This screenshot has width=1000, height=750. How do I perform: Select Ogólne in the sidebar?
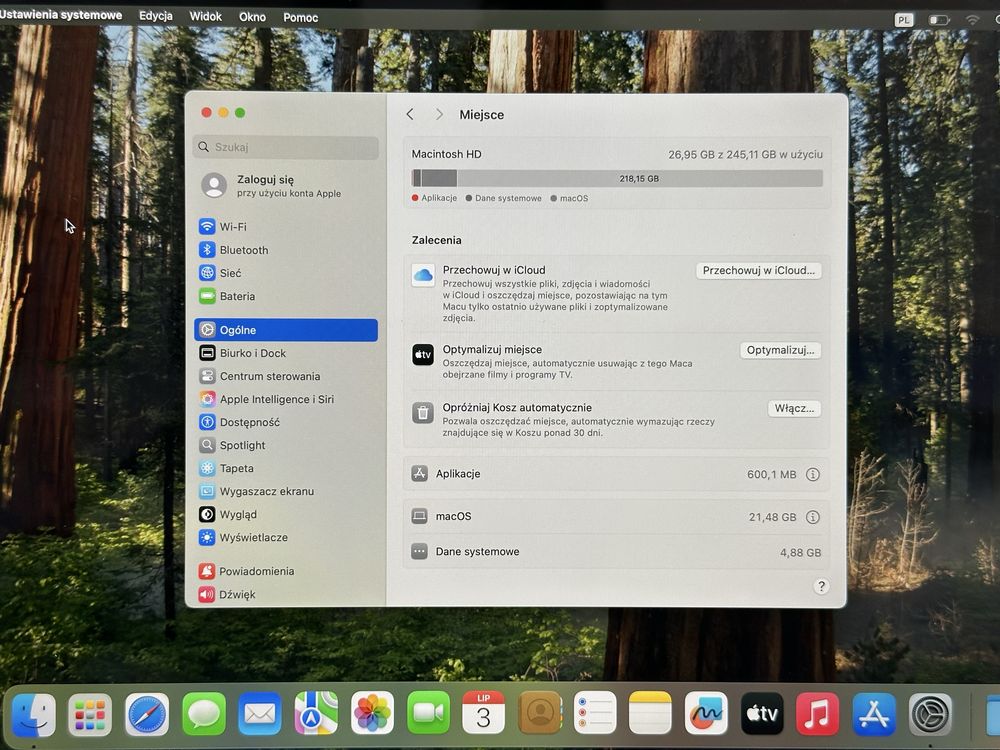click(286, 330)
